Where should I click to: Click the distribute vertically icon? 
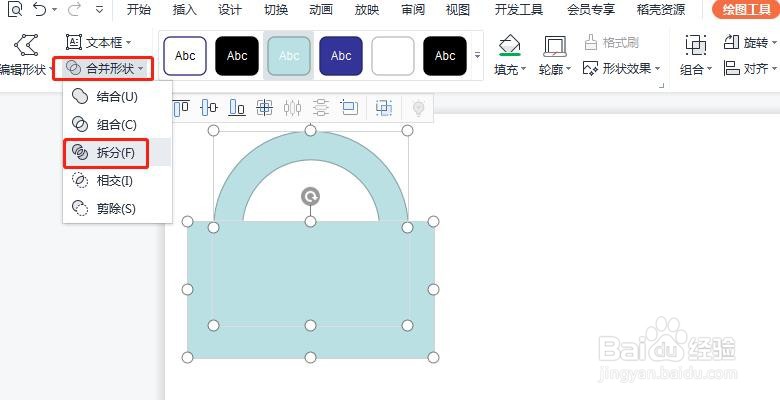pos(321,107)
